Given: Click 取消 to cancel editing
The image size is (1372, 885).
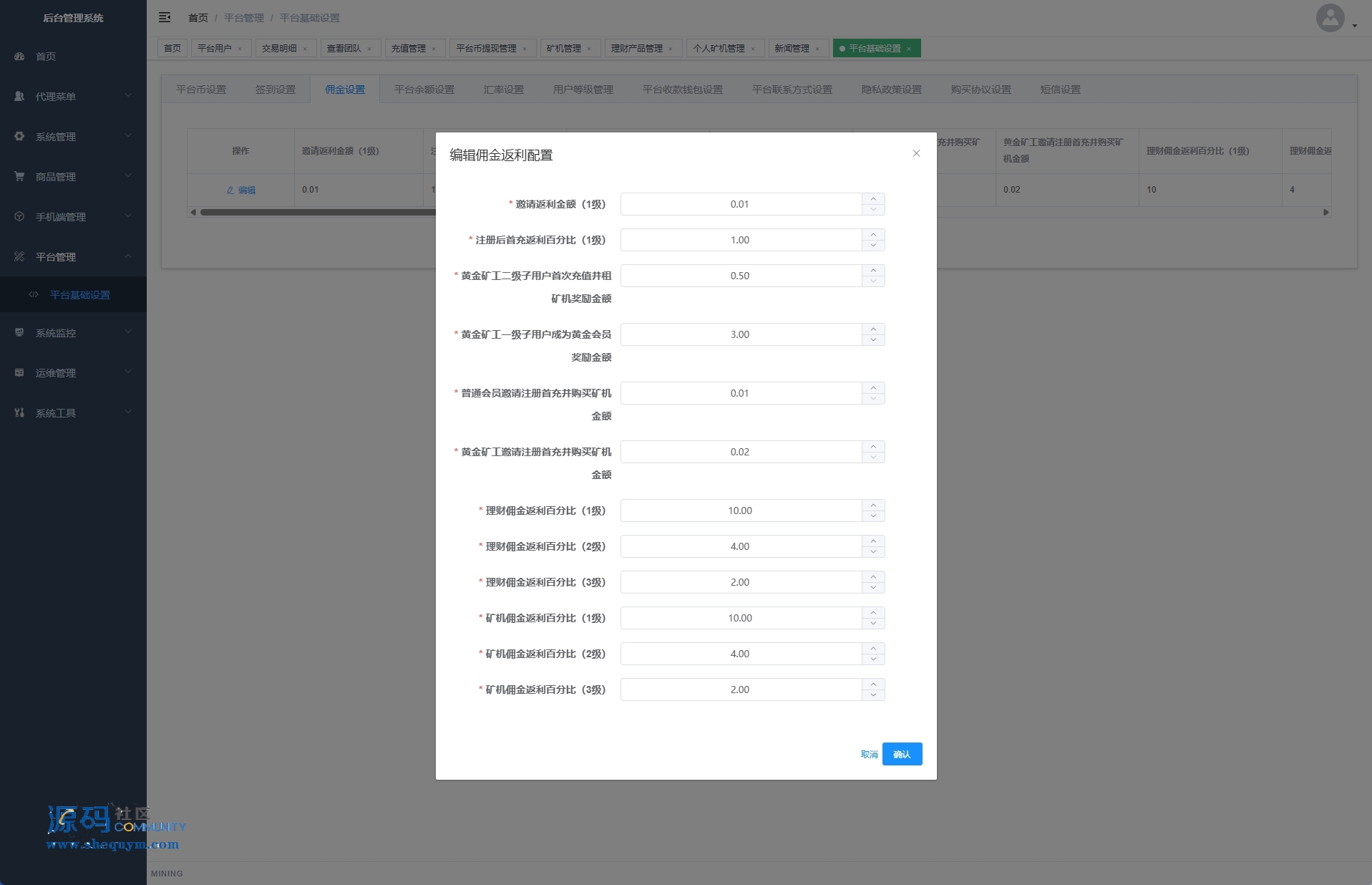Looking at the screenshot, I should [869, 754].
